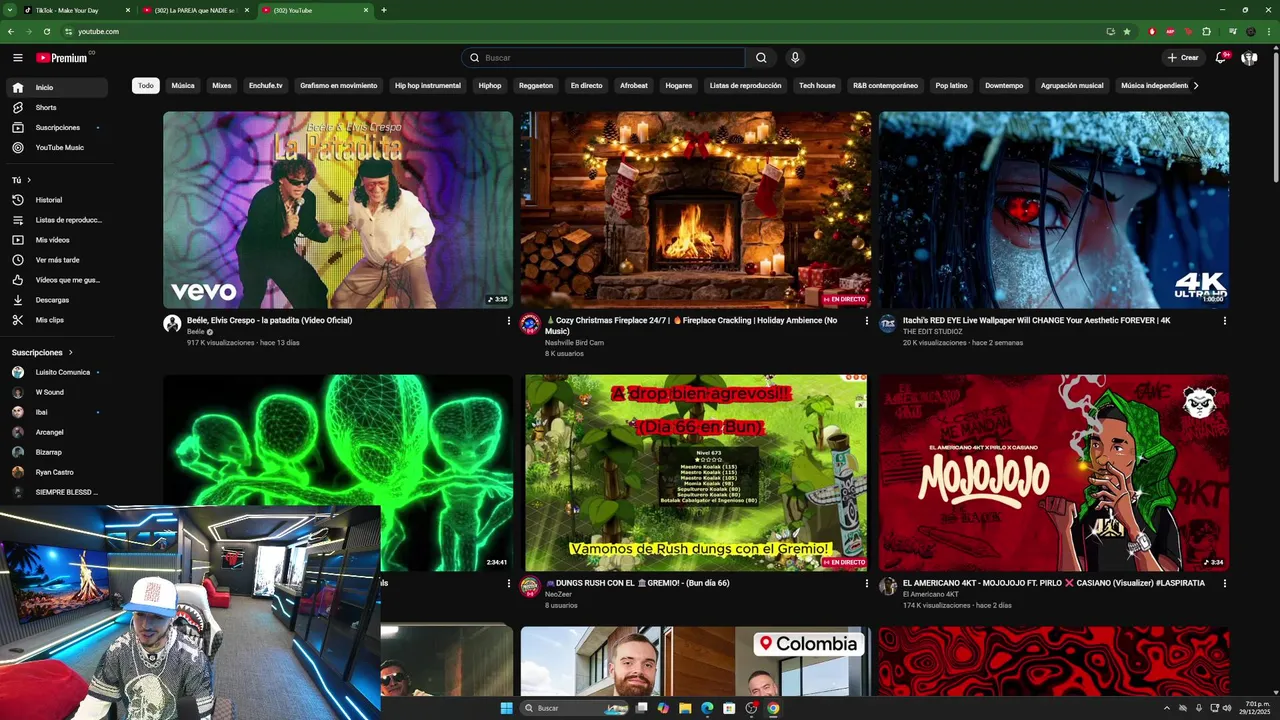Select the Música filter chip
The height and width of the screenshot is (720, 1280).
(x=183, y=86)
